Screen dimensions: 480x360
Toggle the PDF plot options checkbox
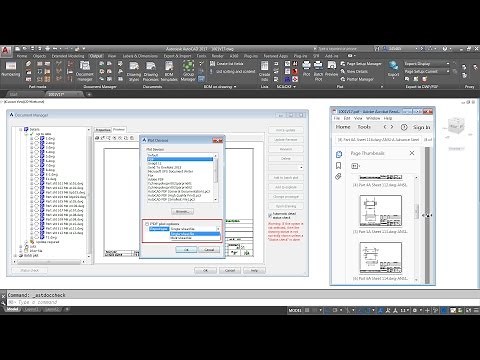pyautogui.click(x=147, y=224)
